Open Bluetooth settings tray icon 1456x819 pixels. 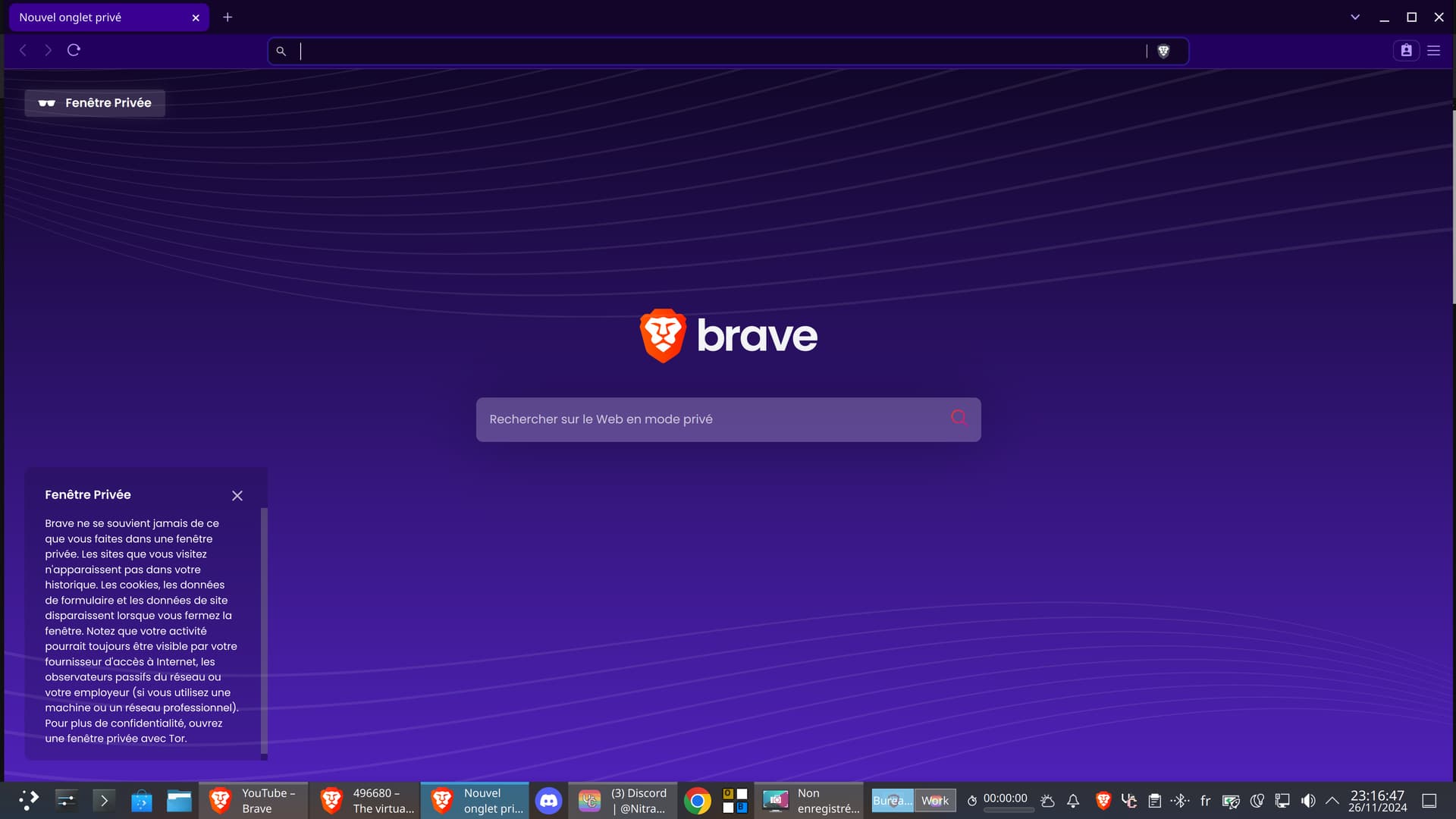point(1180,800)
